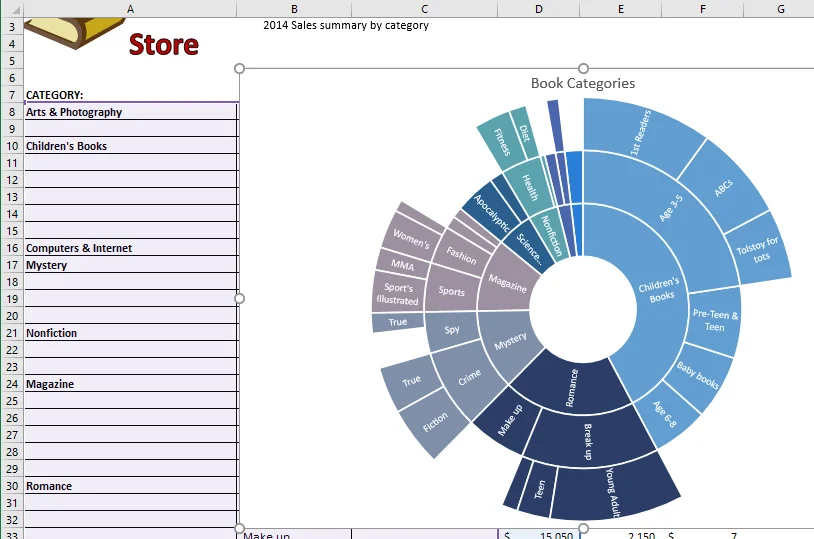The image size is (814, 539).
Task: Select the 1st Readers chart segment
Action: coord(641,133)
